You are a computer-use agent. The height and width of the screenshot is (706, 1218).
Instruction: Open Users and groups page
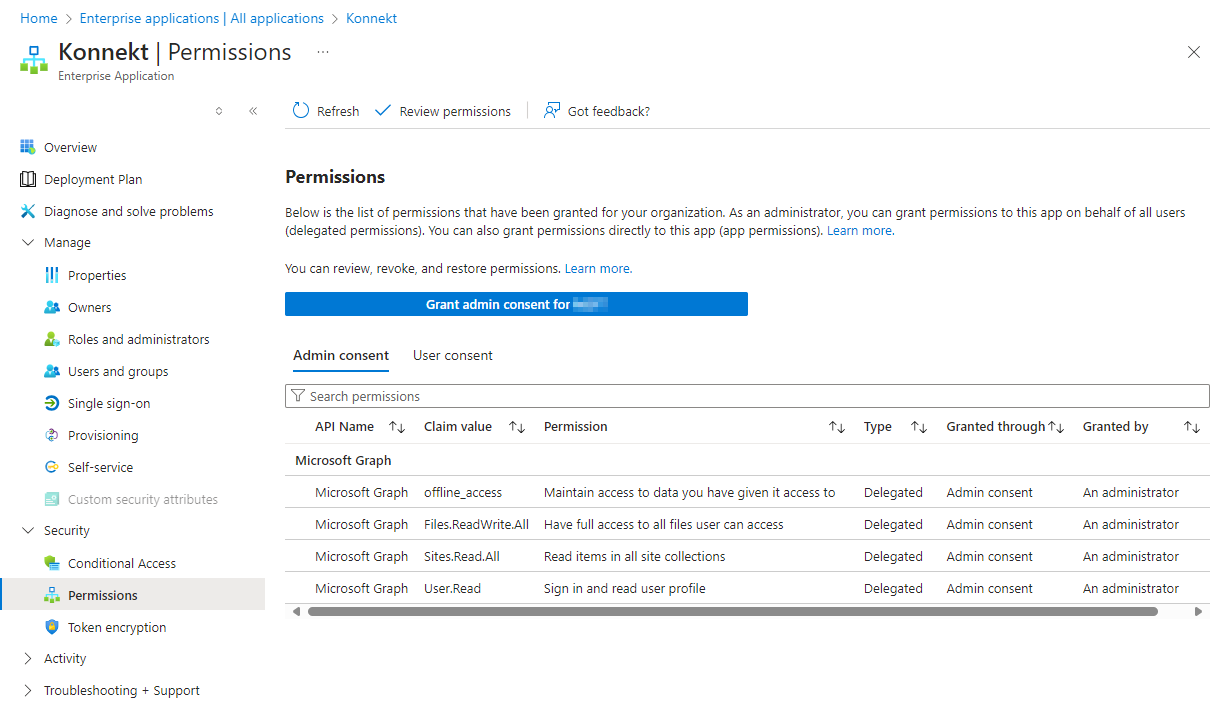(x=118, y=371)
